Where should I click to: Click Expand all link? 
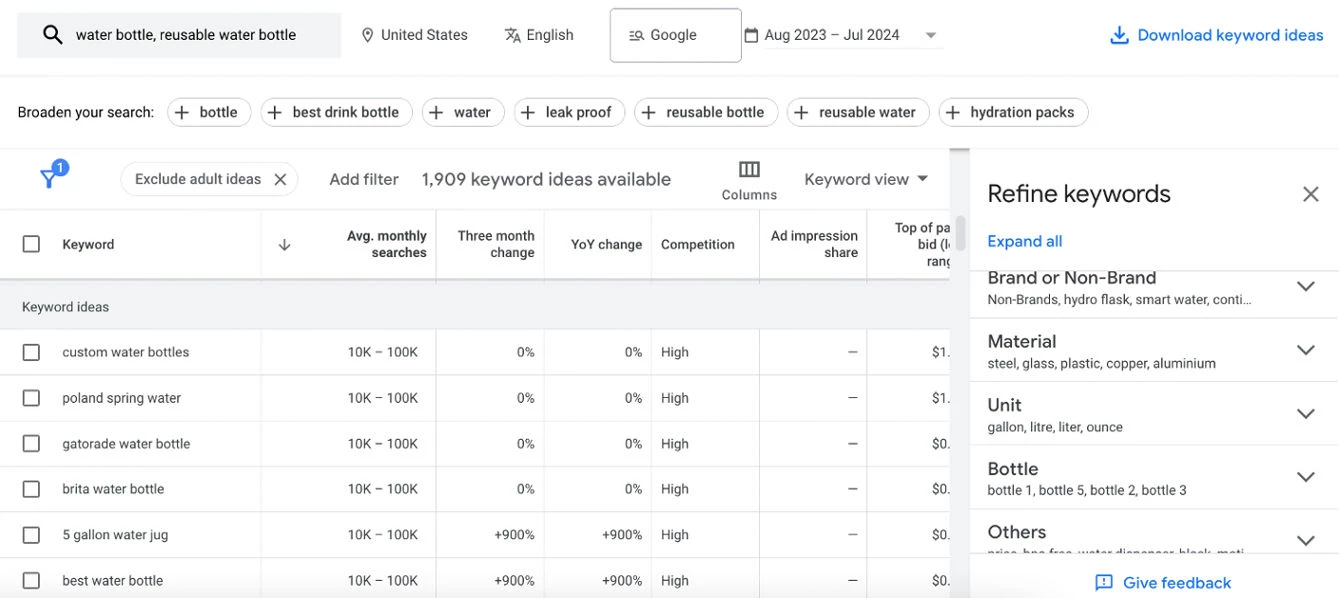point(1024,241)
